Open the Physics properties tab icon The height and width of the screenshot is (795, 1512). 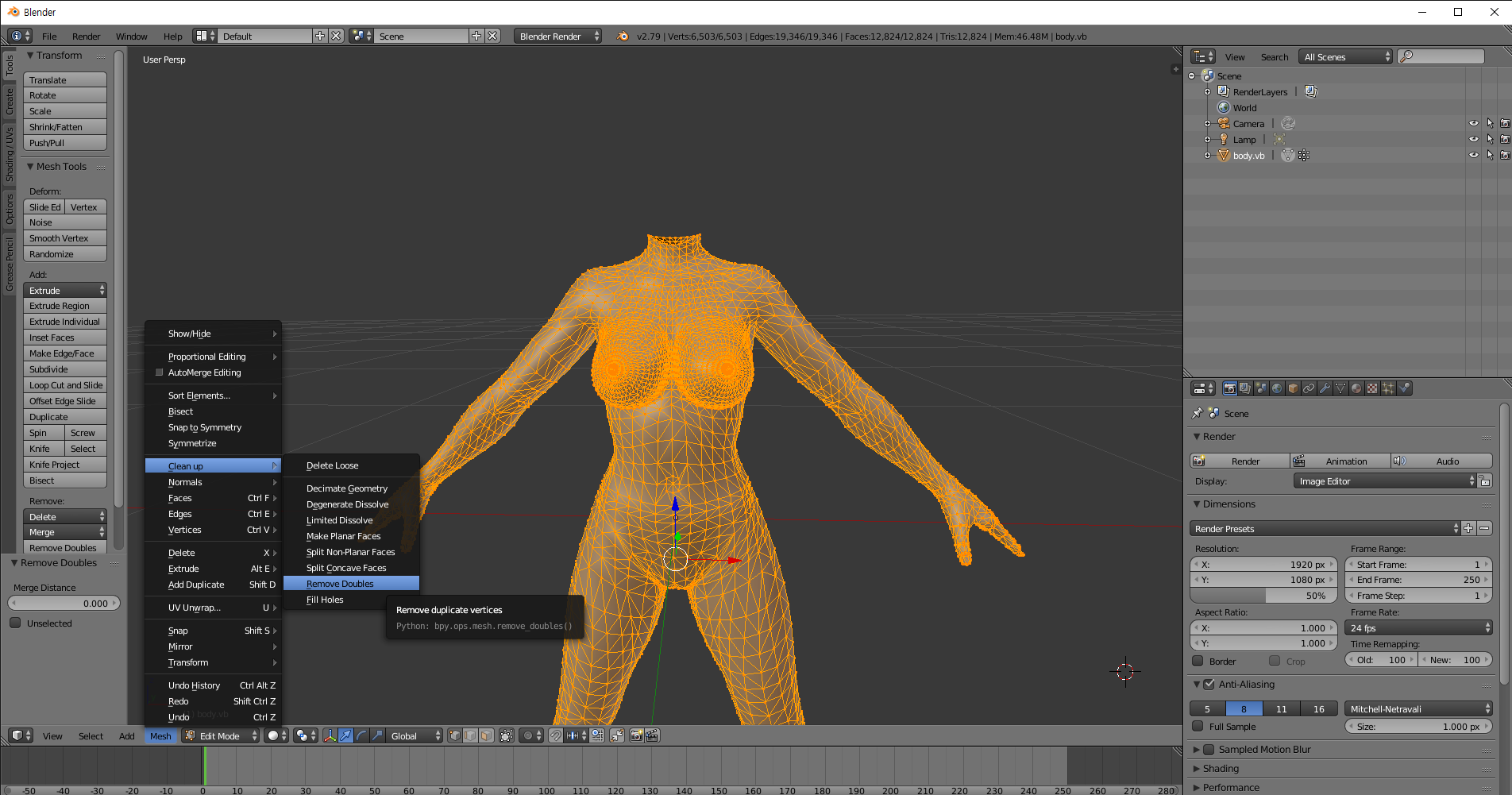click(1404, 388)
